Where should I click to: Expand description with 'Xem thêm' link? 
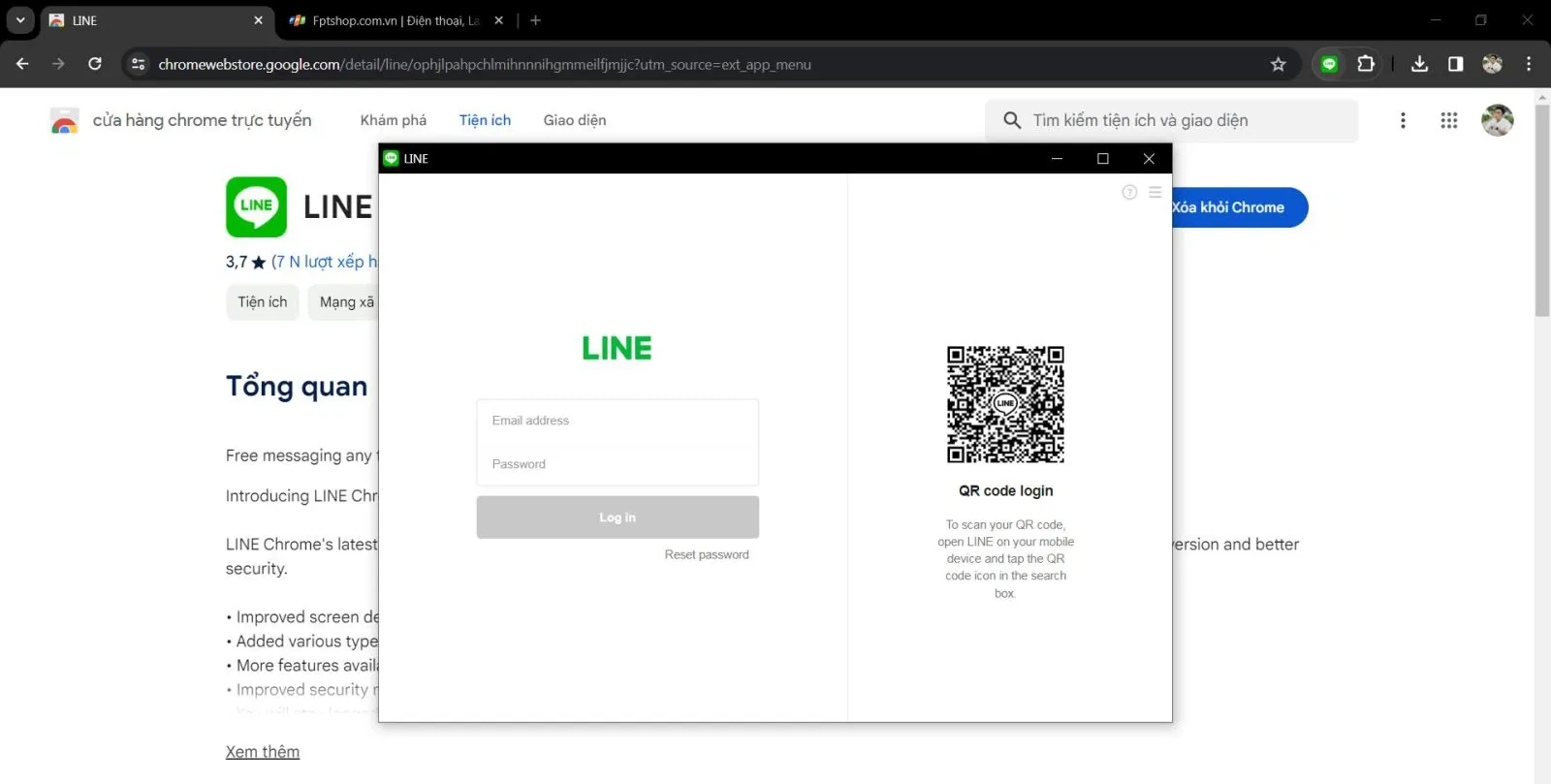pyautogui.click(x=263, y=752)
